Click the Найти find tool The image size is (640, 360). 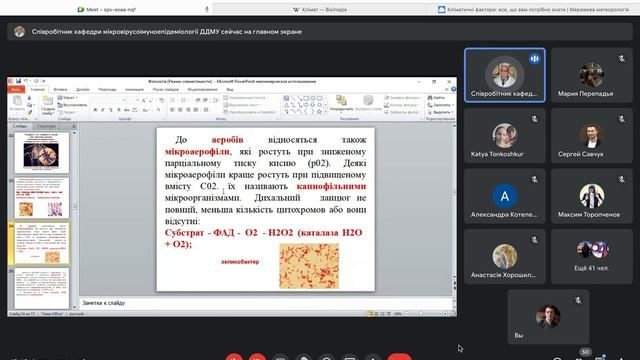click(x=436, y=98)
